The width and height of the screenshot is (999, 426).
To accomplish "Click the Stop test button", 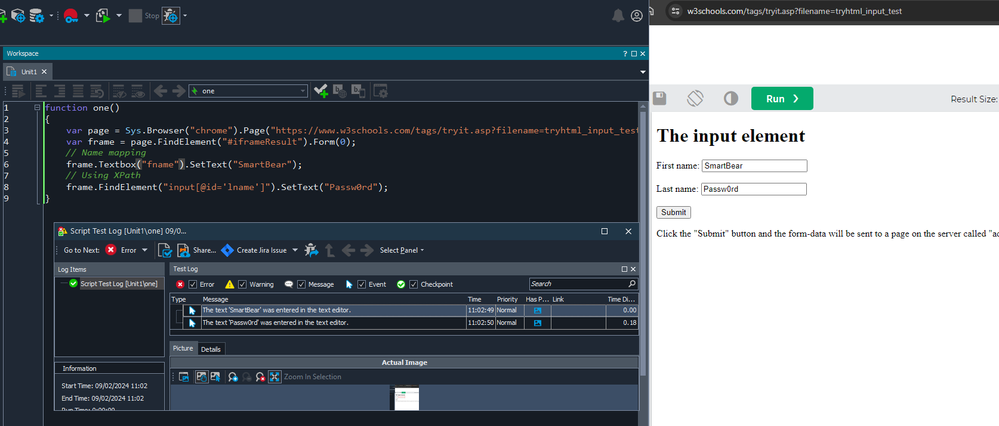I will 135,16.
